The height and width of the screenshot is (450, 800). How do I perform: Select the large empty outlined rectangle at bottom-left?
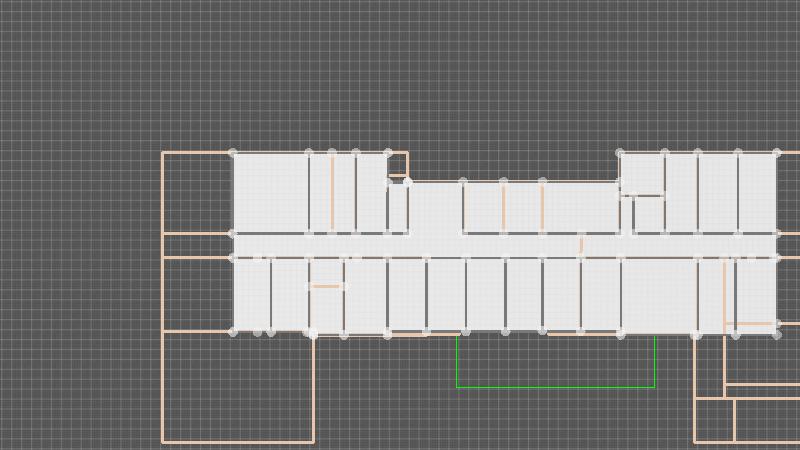coord(238,387)
